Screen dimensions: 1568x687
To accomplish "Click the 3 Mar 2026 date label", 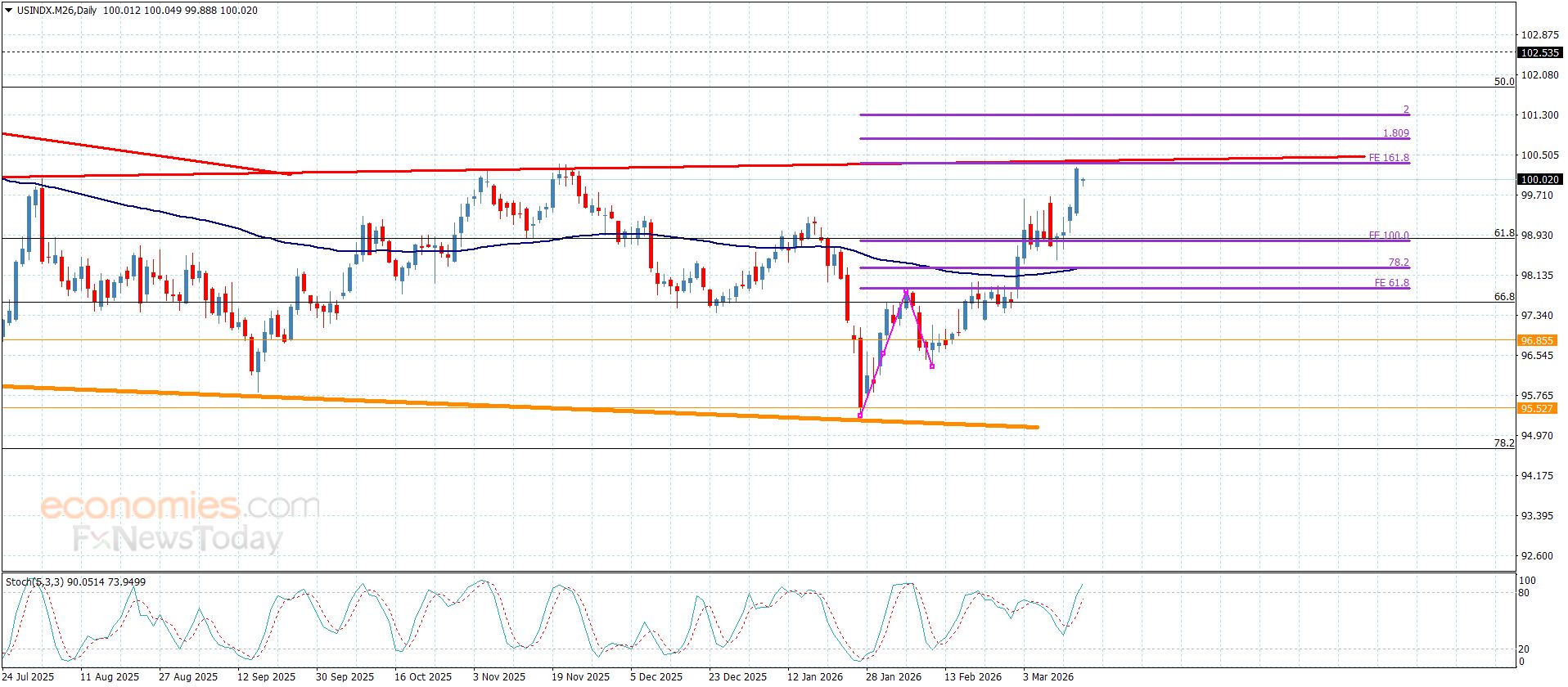I will point(1048,676).
